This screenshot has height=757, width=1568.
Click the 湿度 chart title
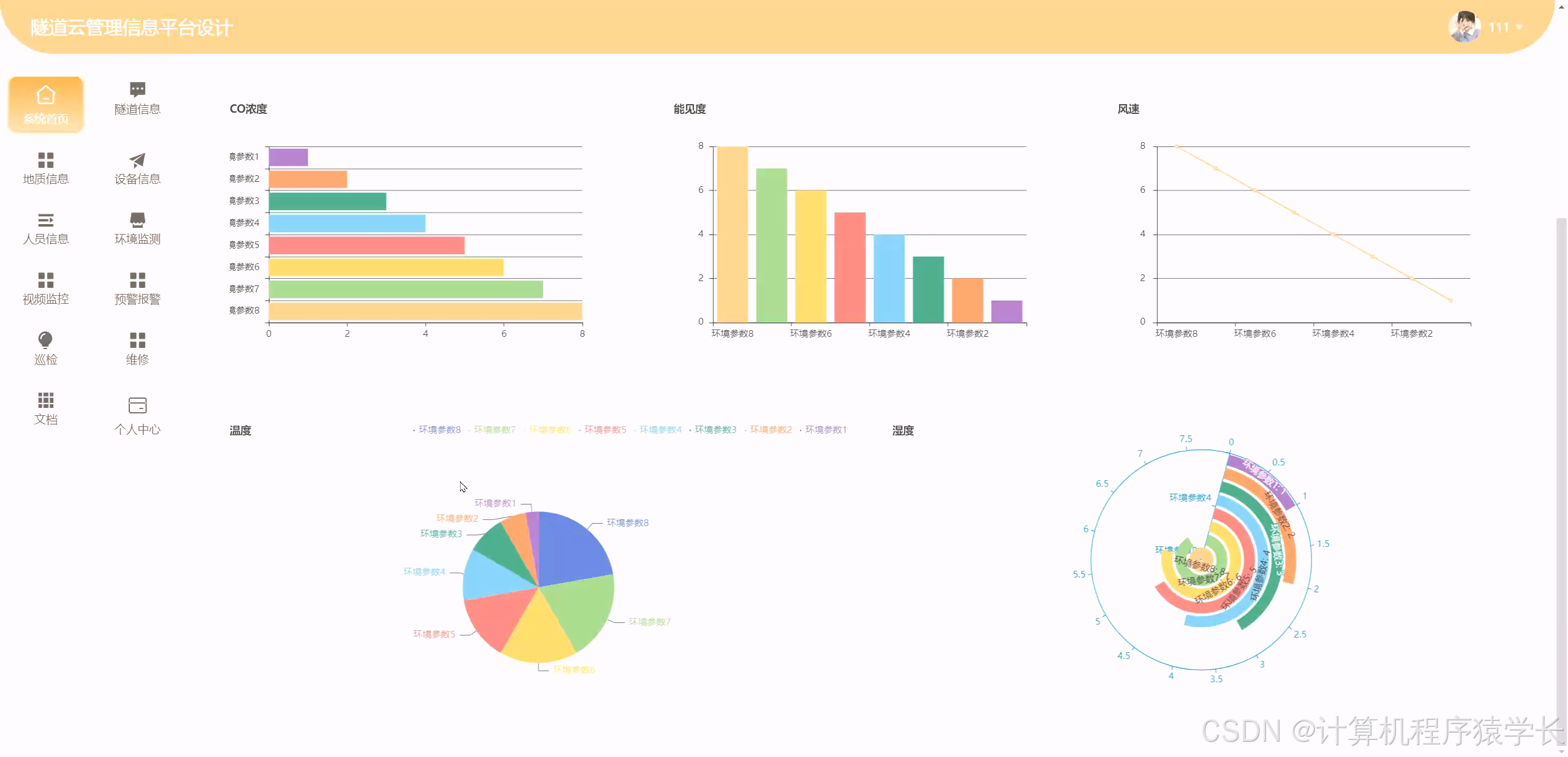903,431
